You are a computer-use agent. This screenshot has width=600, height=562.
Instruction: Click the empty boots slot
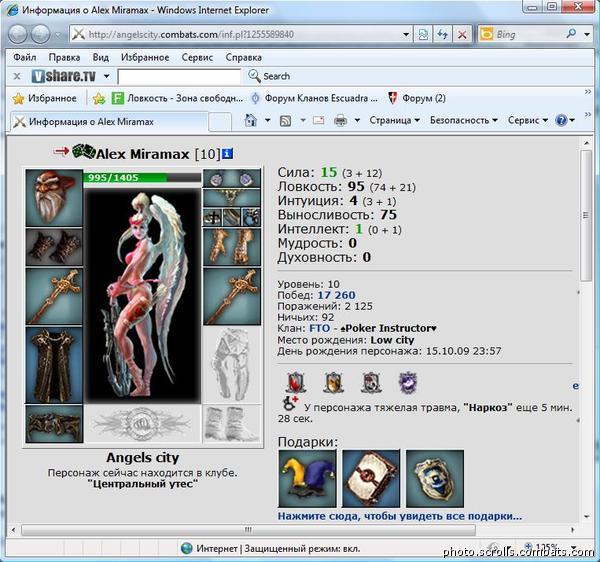(x=232, y=424)
